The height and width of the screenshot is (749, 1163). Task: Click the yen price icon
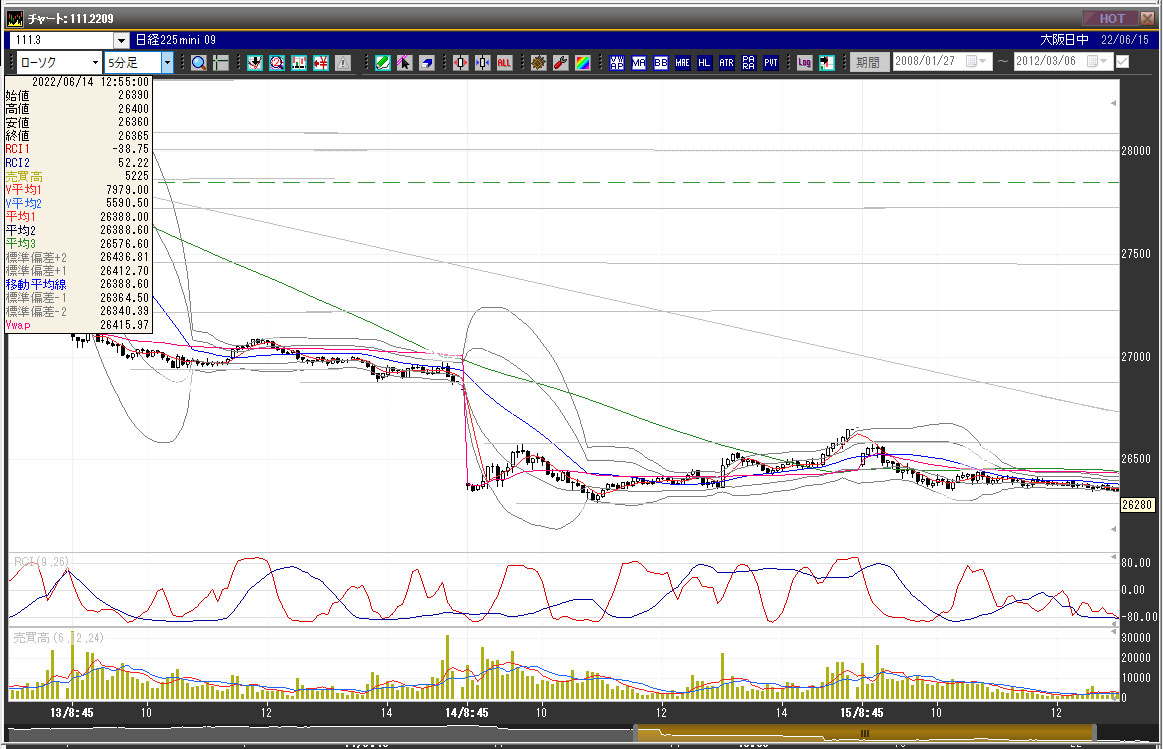point(320,63)
